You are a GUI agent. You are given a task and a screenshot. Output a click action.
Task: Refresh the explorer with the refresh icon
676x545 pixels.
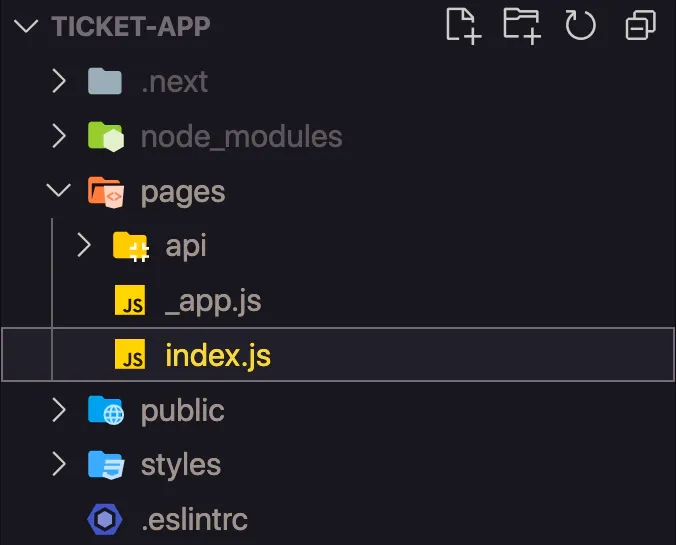coord(580,26)
